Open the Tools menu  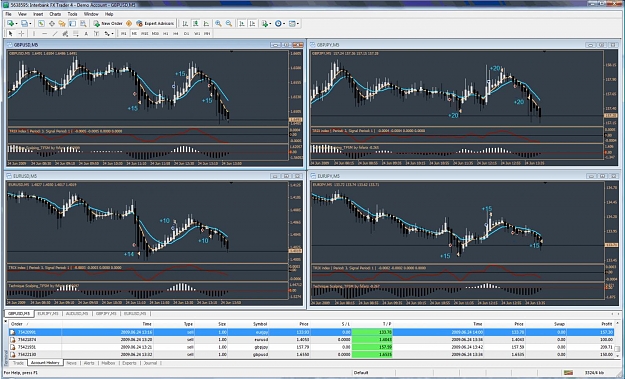[72, 14]
